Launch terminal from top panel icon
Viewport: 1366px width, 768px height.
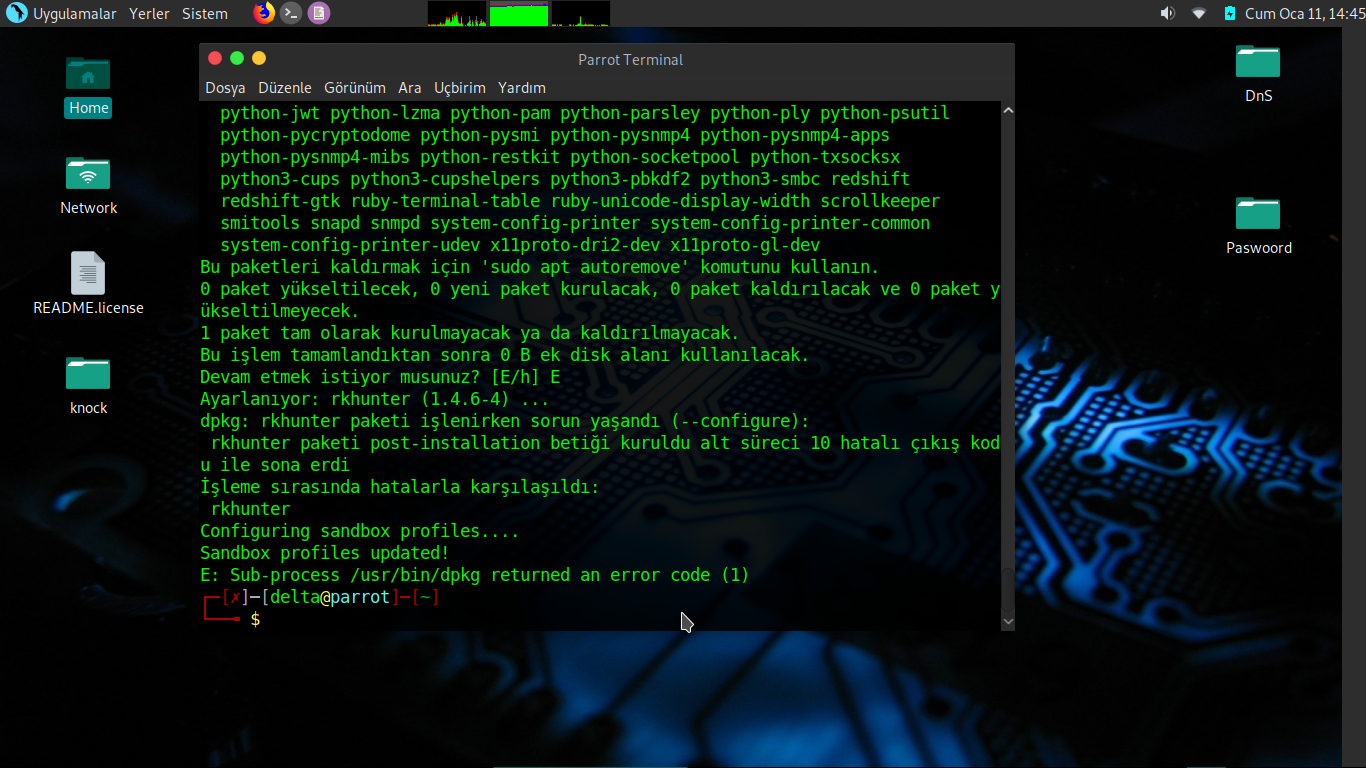[x=291, y=13]
